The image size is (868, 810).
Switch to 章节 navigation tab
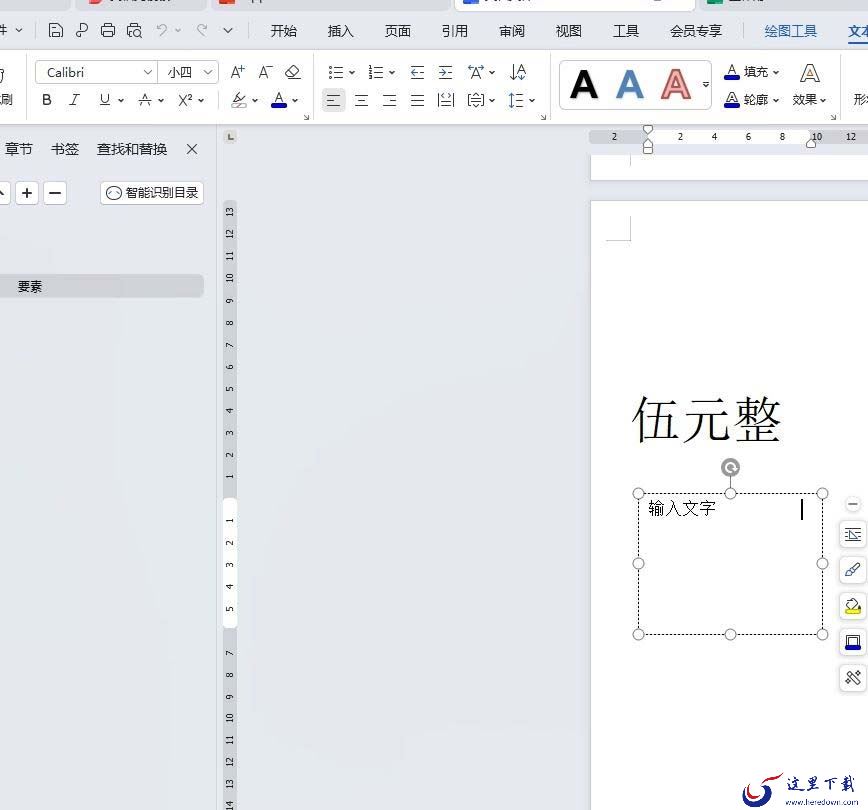pos(19,149)
